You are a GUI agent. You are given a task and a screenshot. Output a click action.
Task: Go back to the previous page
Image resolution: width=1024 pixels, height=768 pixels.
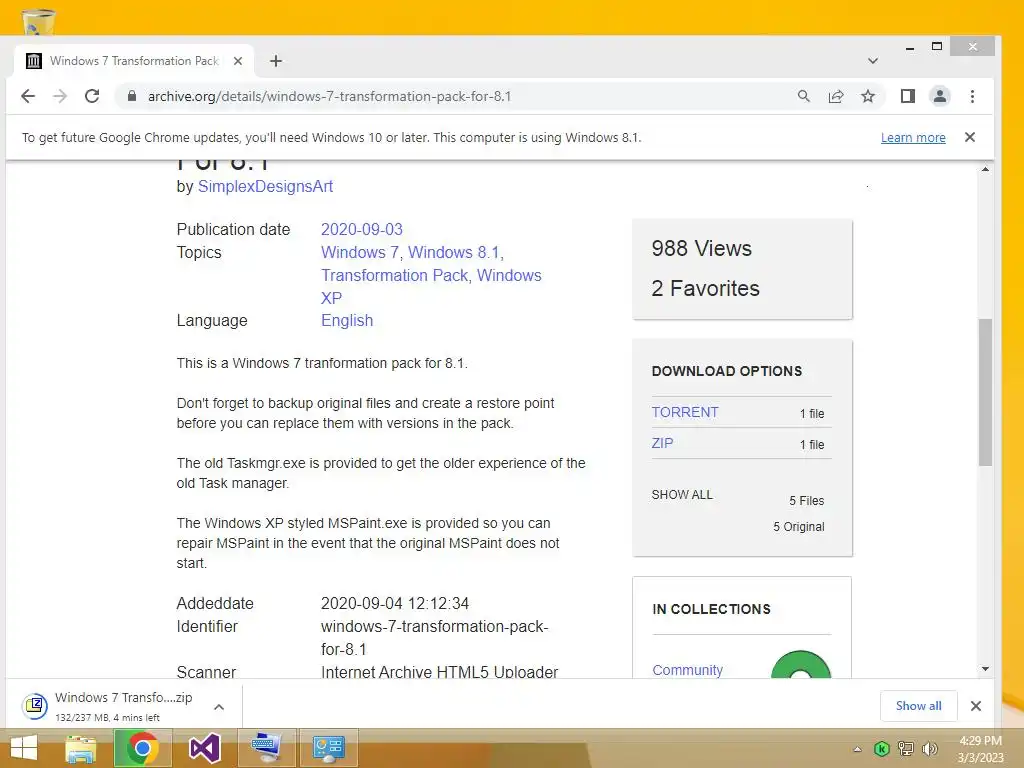pyautogui.click(x=27, y=96)
